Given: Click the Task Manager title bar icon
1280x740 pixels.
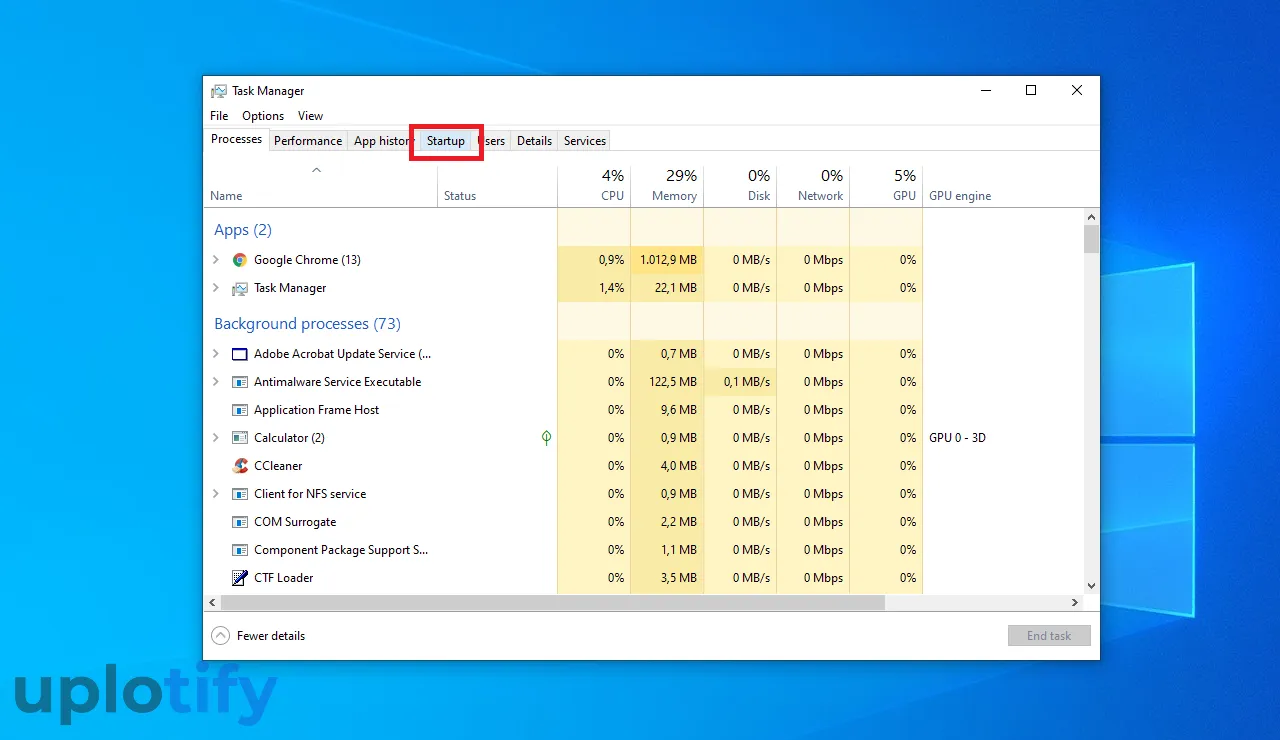Looking at the screenshot, I should pyautogui.click(x=219, y=91).
